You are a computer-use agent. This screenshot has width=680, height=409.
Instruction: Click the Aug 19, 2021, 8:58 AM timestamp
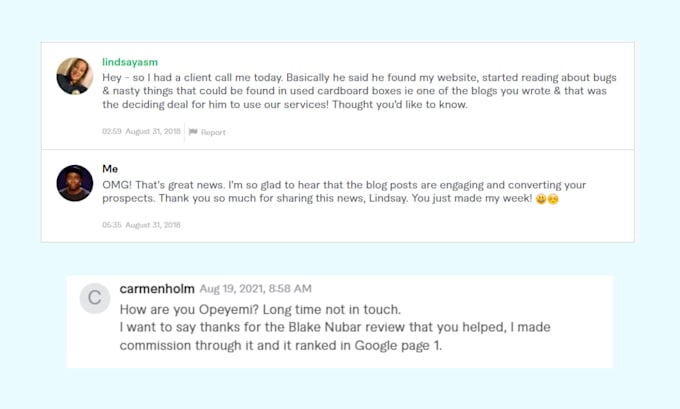[255, 289]
